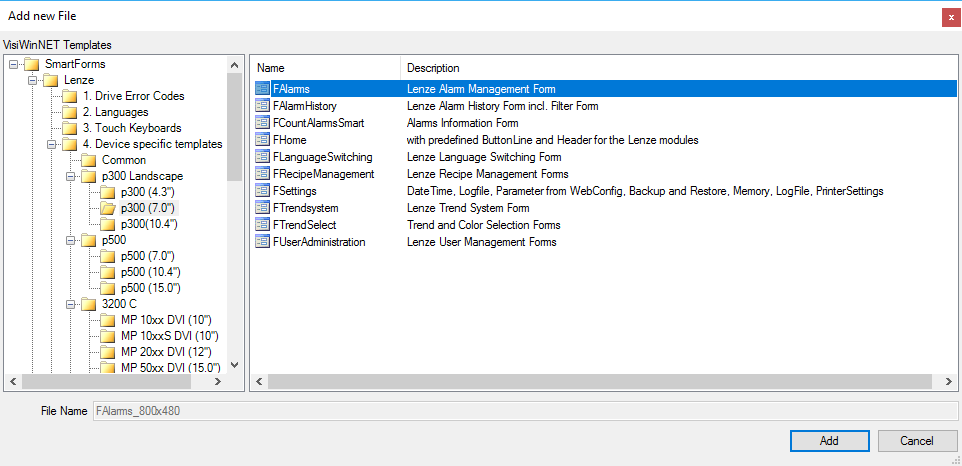Click the form icon beside FUserAdministration
The width and height of the screenshot is (962, 466).
tap(263, 242)
